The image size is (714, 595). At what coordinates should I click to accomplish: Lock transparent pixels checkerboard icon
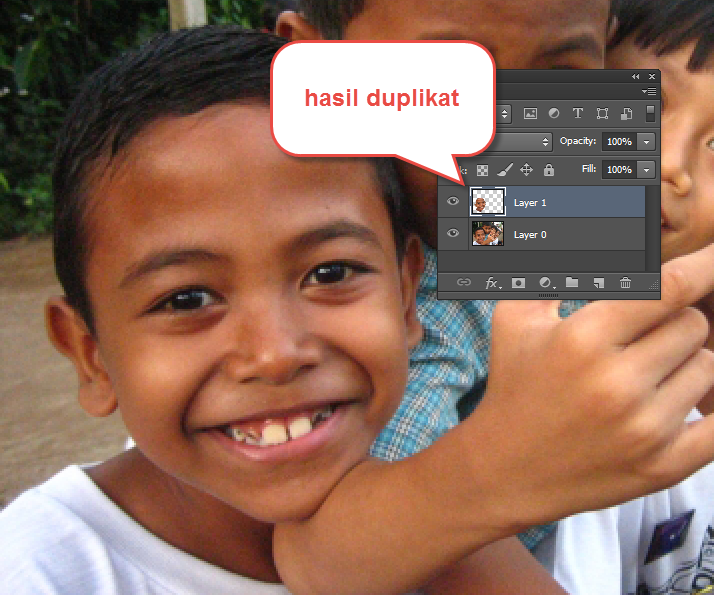tap(482, 170)
